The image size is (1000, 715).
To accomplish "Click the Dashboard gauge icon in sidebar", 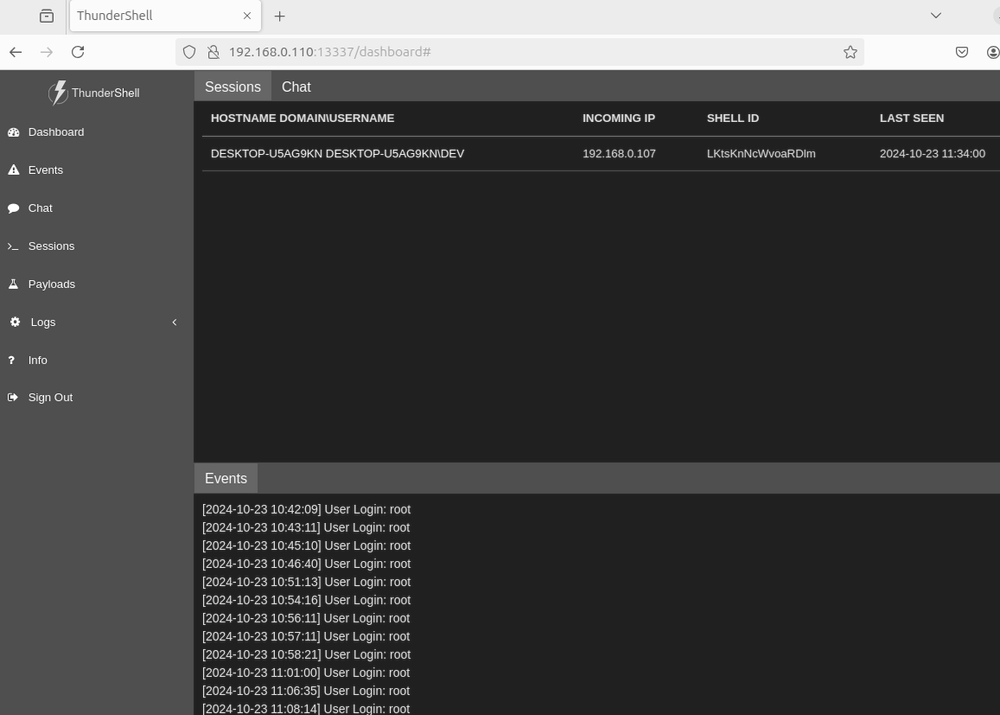I will [13, 132].
